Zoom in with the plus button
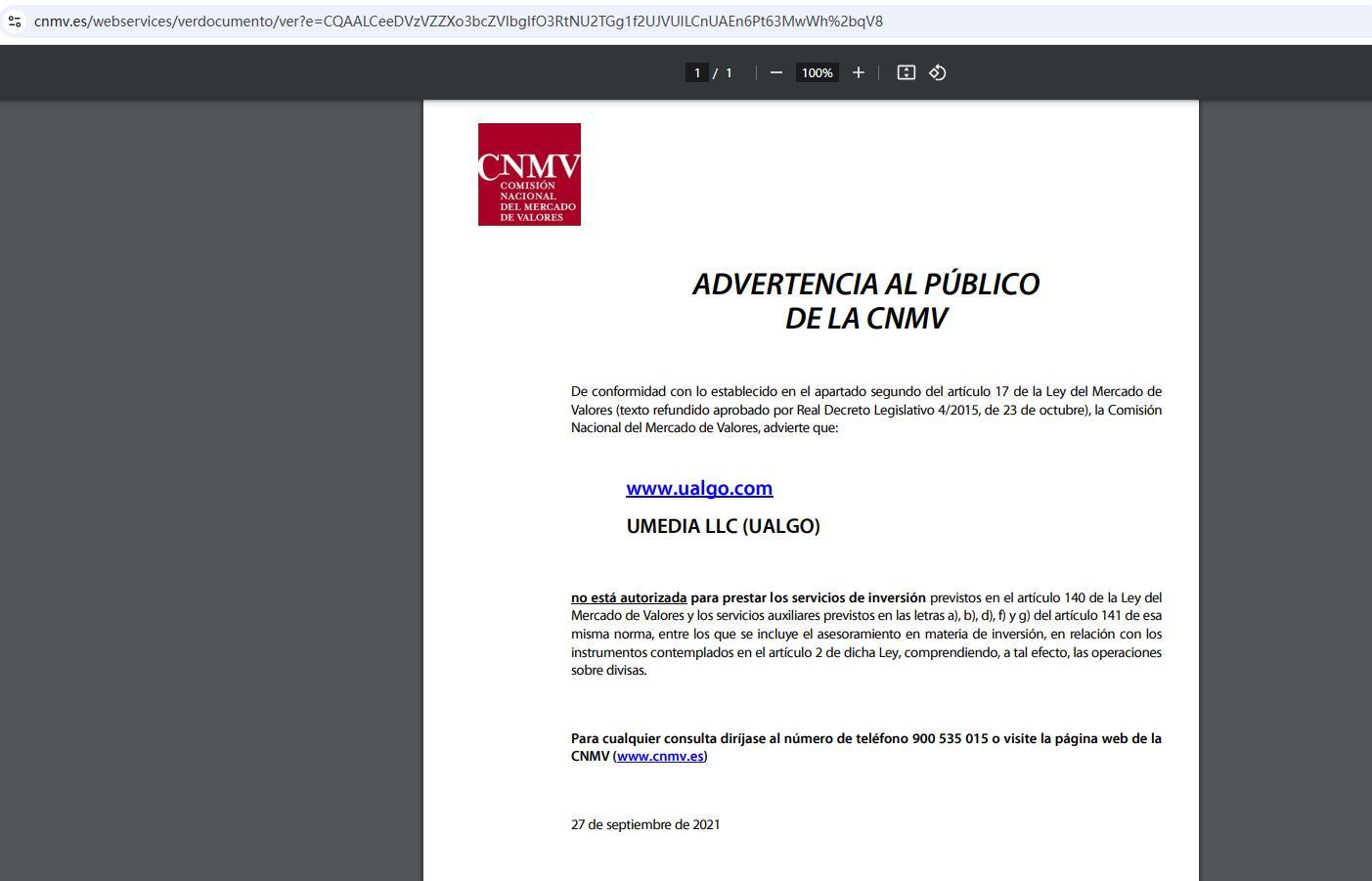This screenshot has width=1372, height=881. coord(859,72)
